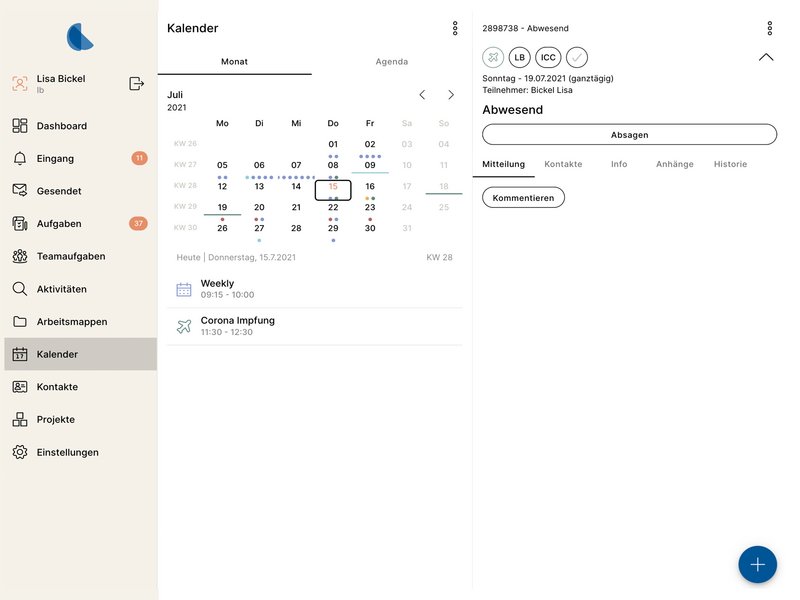Click the airplane icon beside Corona Impfung
Screen dimensions: 800x600
coord(184,326)
